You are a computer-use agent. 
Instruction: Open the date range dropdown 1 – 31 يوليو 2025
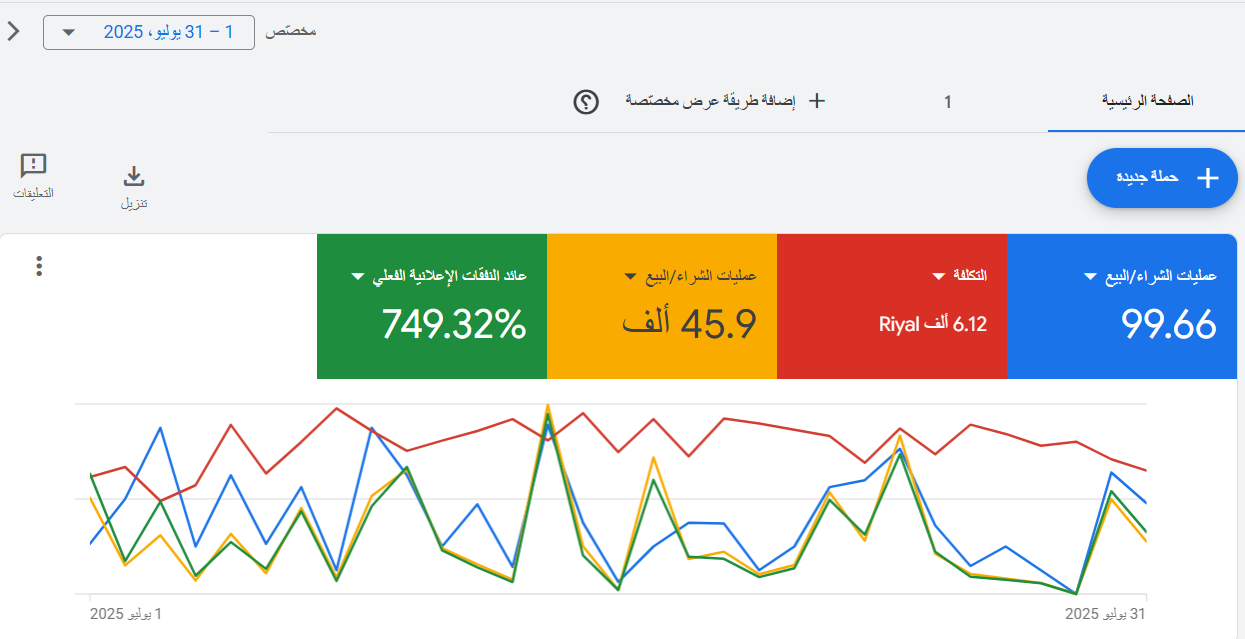pos(149,32)
